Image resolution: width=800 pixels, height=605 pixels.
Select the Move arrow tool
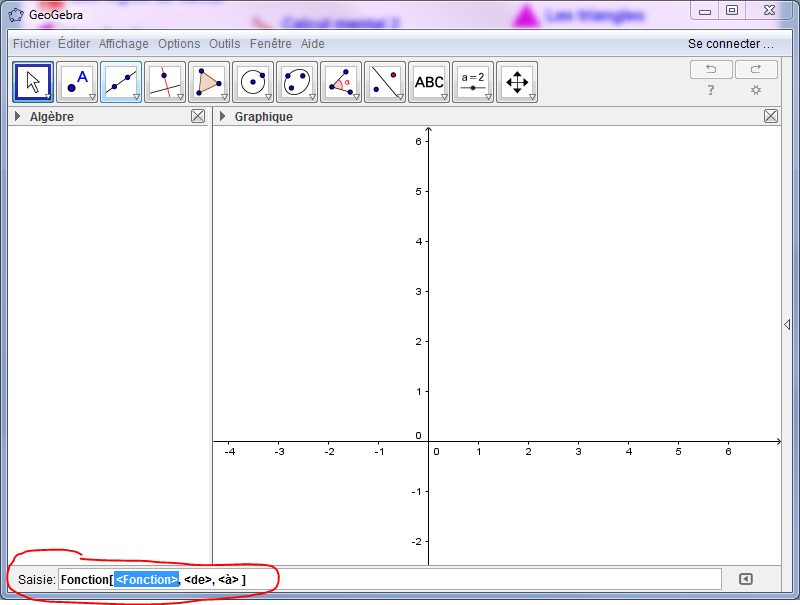(x=33, y=82)
